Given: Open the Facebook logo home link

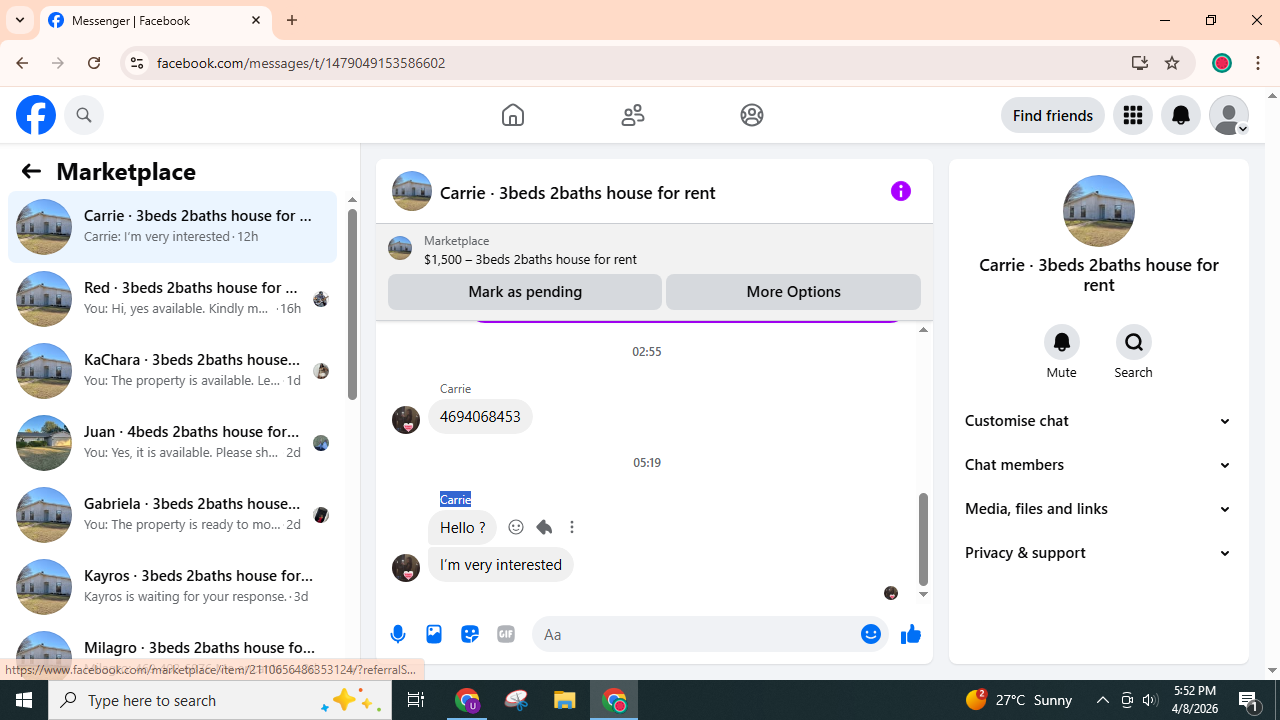Looking at the screenshot, I should (x=36, y=115).
